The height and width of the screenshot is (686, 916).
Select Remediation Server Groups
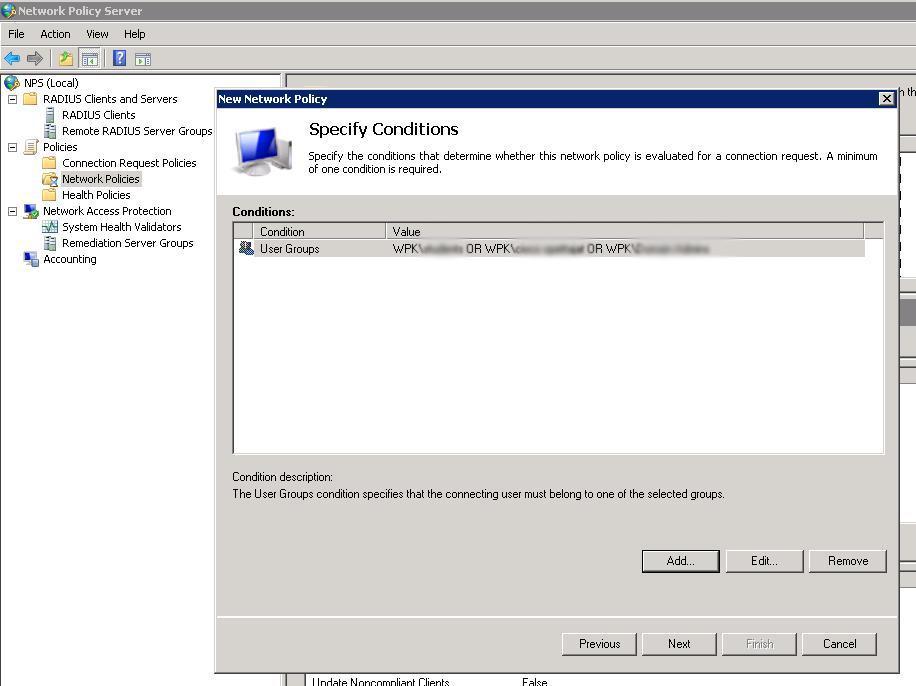click(x=127, y=242)
